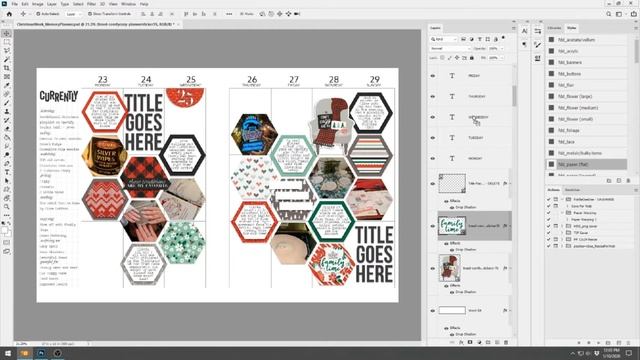
Task: Open the Paragraph panel icon in side strip
Action: tap(524, 44)
